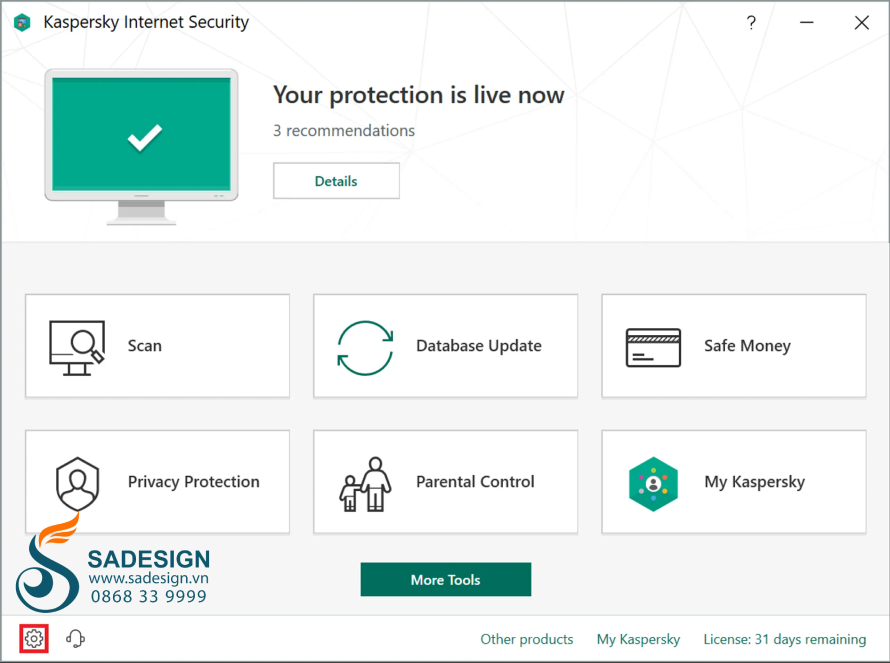Click the My Kaspersky hexagon icon
This screenshot has width=890, height=663.
[x=653, y=484]
